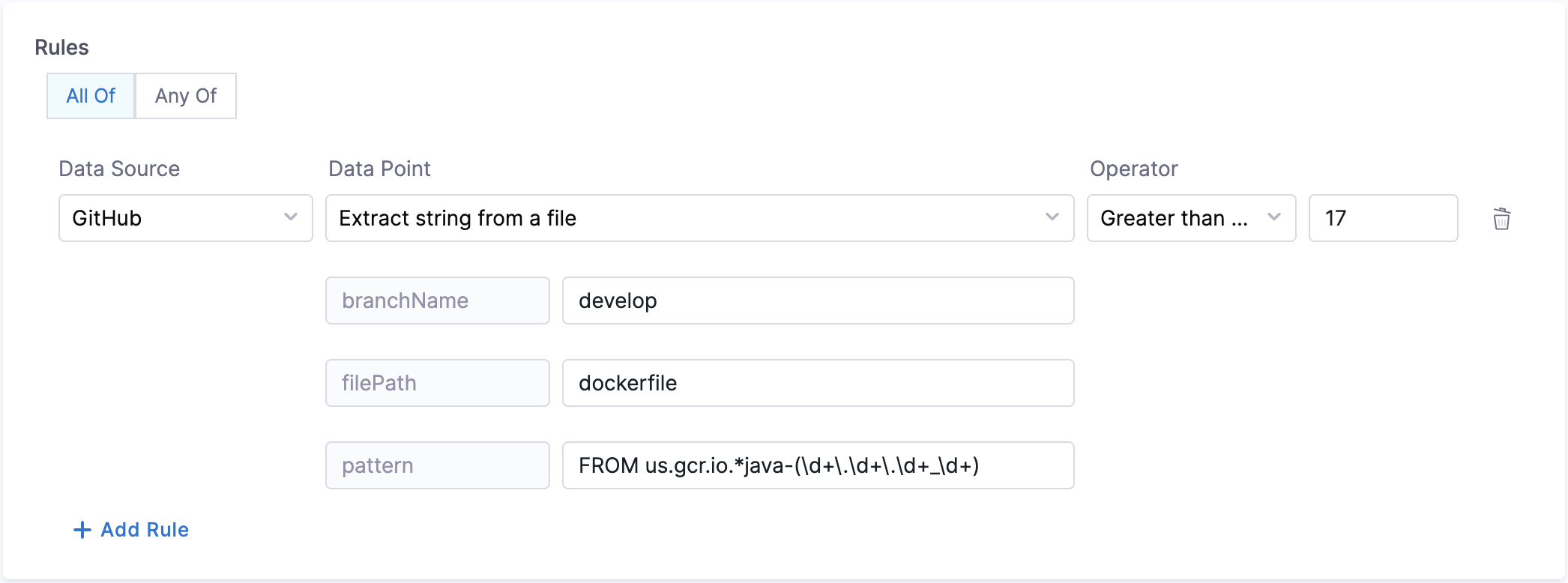Switch rule matching to Any Of
1568x583 pixels.
click(186, 96)
